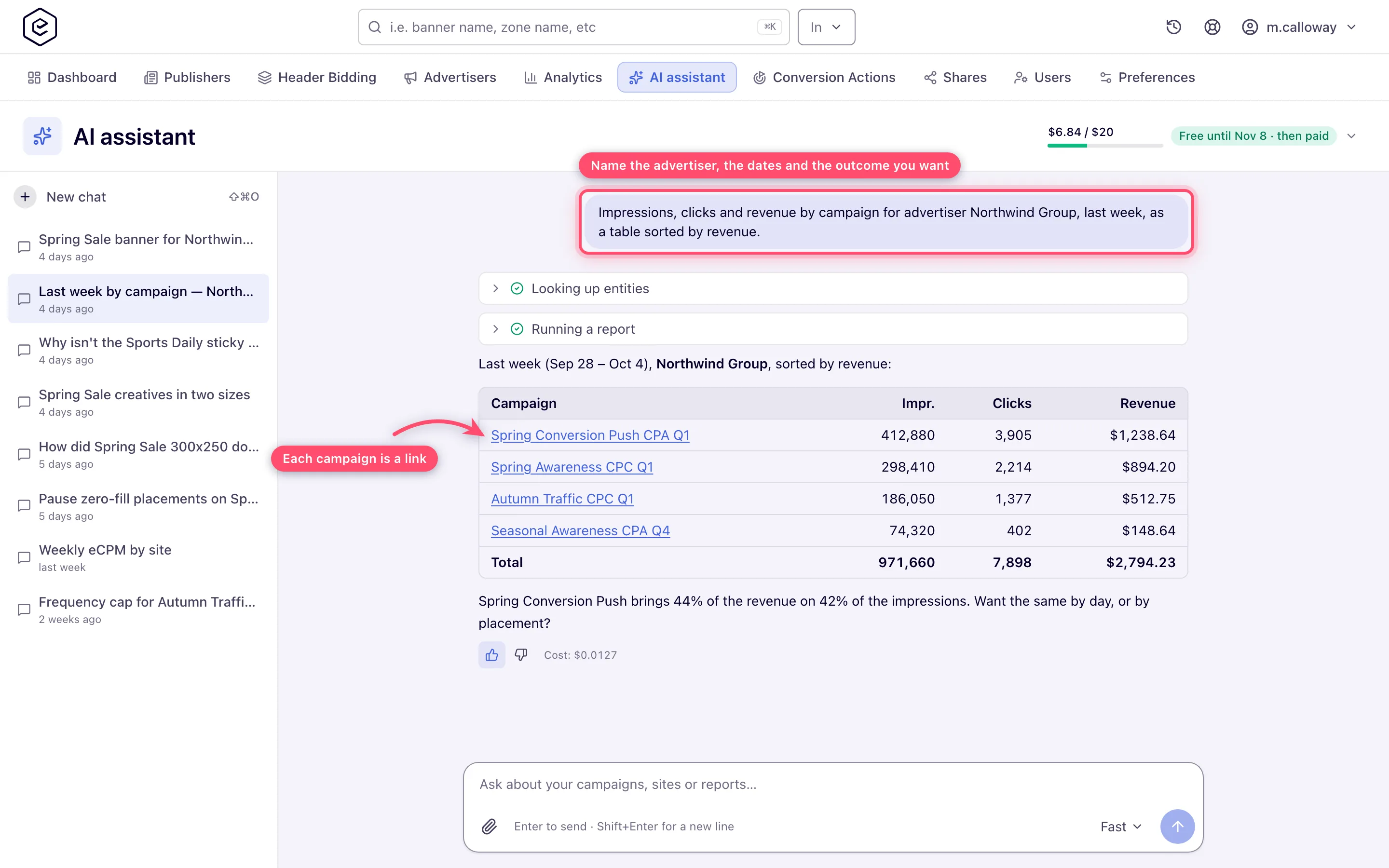Click the paperclip attach icon
This screenshot has width=1389, height=868.
click(x=489, y=826)
